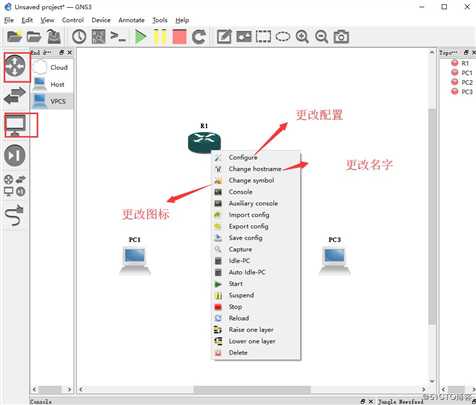Image resolution: width=476 pixels, height=405 pixels.
Task: Choose Change hostname in context menu
Action: coord(256,169)
